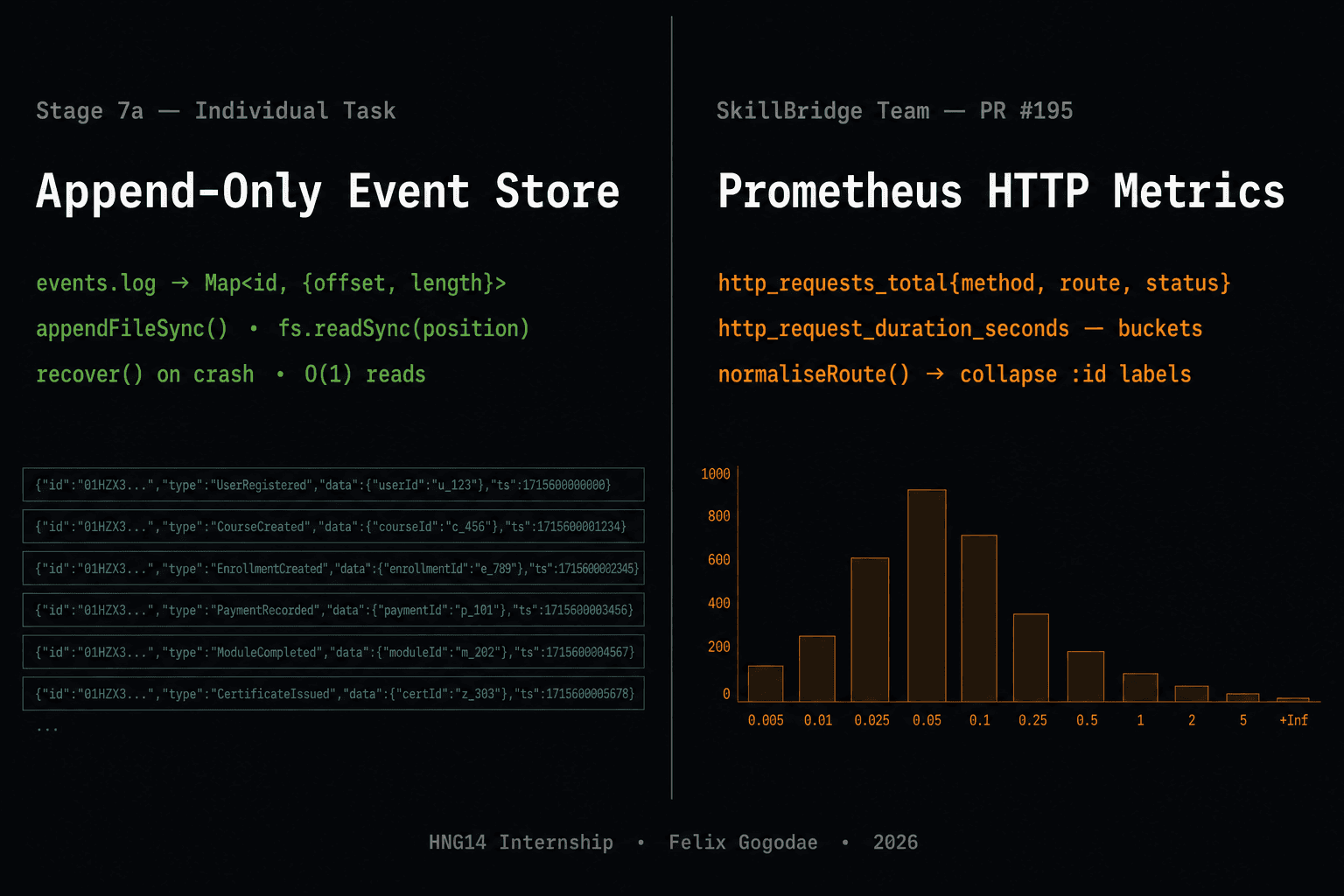Image resolution: width=1344 pixels, height=896 pixels.
Task: Click the 'events.log → Map<id, {offset, length}>' line
Action: pyautogui.click(x=270, y=283)
